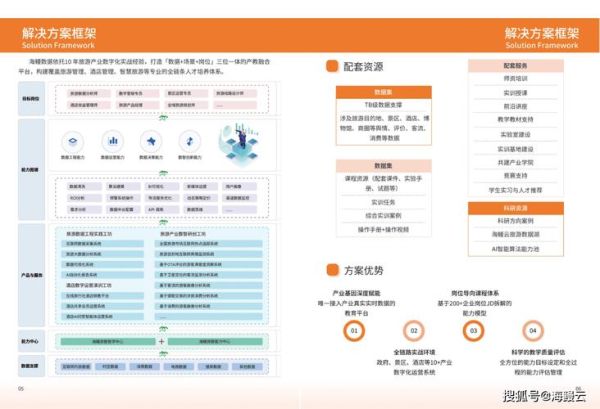Viewport: 600px width, 409px height.
Task: Click the 数据支撑 row label
Action: click(30, 366)
